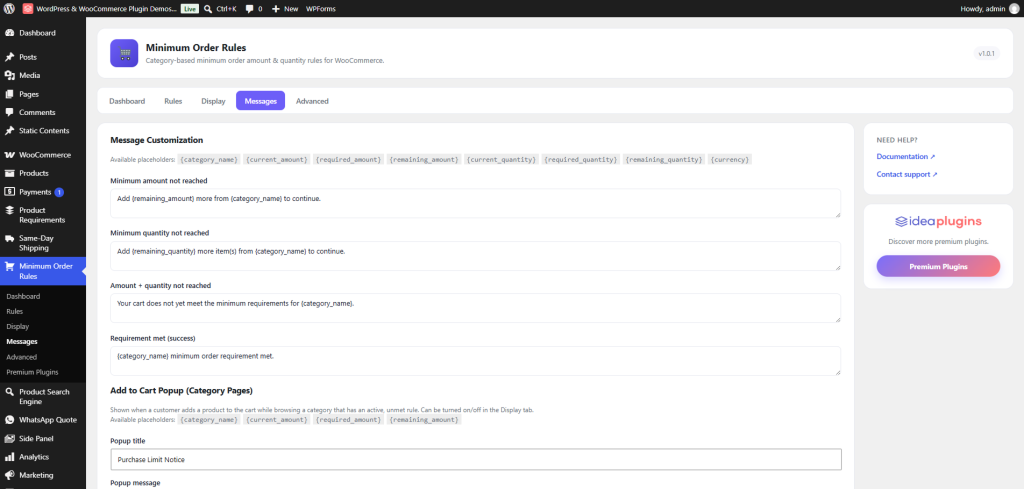Open Premium Plugins submenu item in sidebar
The height and width of the screenshot is (489, 1024).
tap(33, 372)
